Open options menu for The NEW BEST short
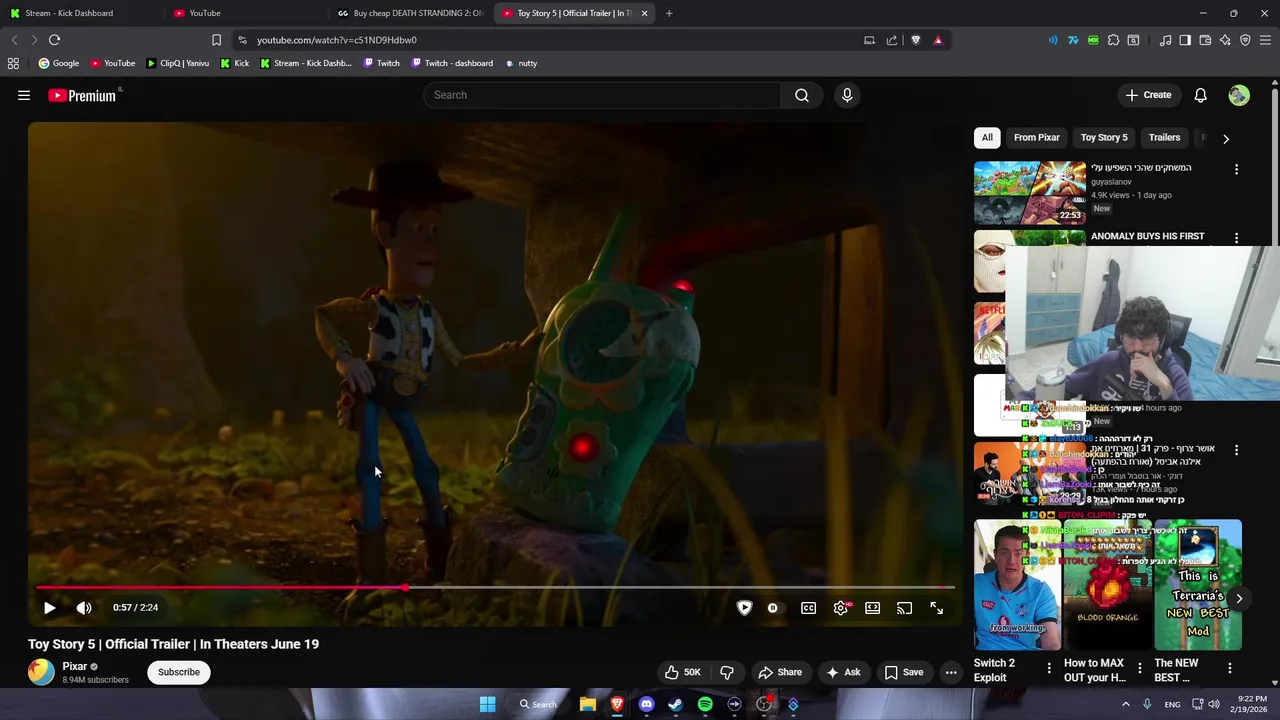1280x720 pixels. pyautogui.click(x=1229, y=667)
